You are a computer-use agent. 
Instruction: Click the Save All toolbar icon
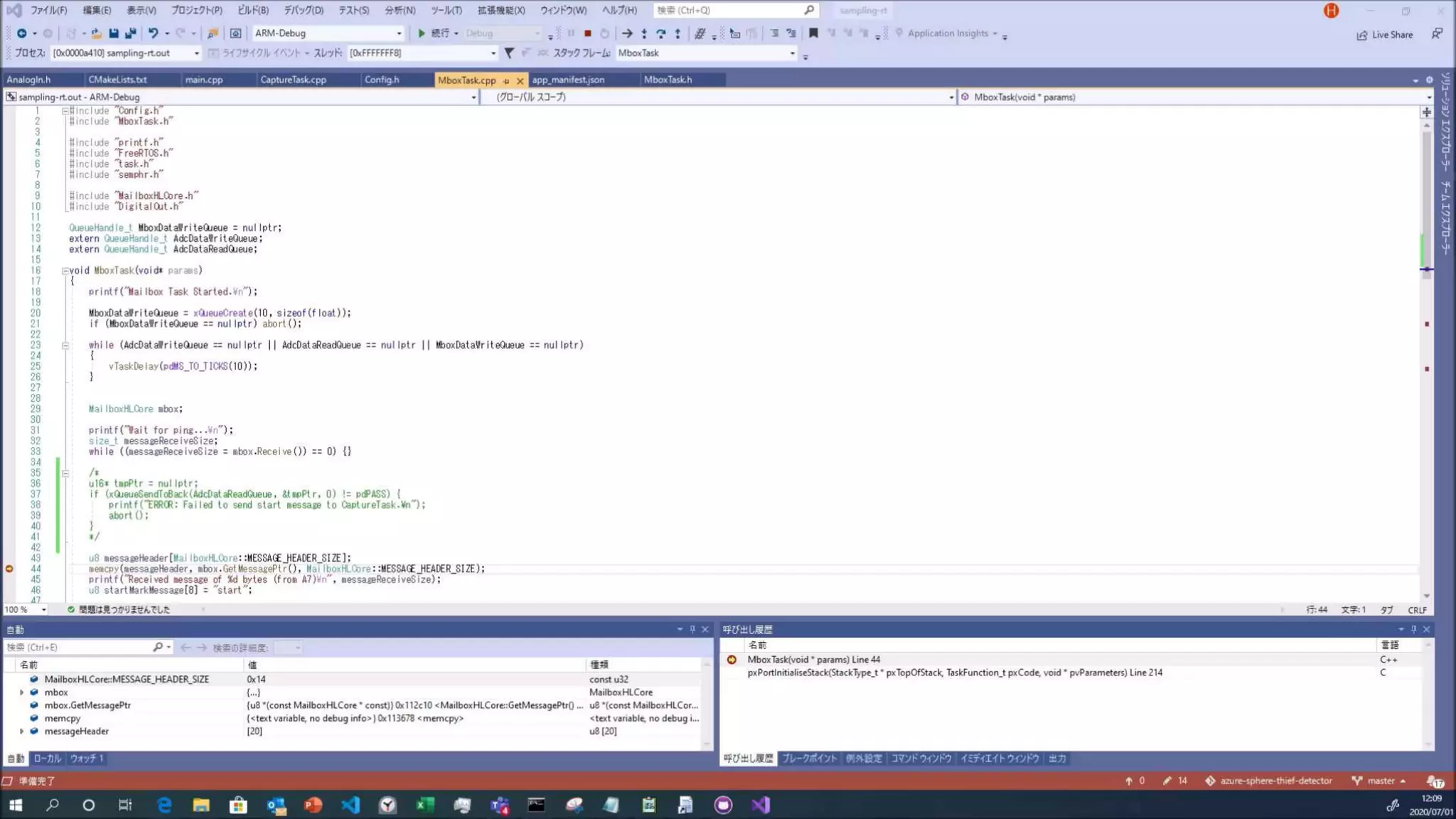click(x=131, y=33)
